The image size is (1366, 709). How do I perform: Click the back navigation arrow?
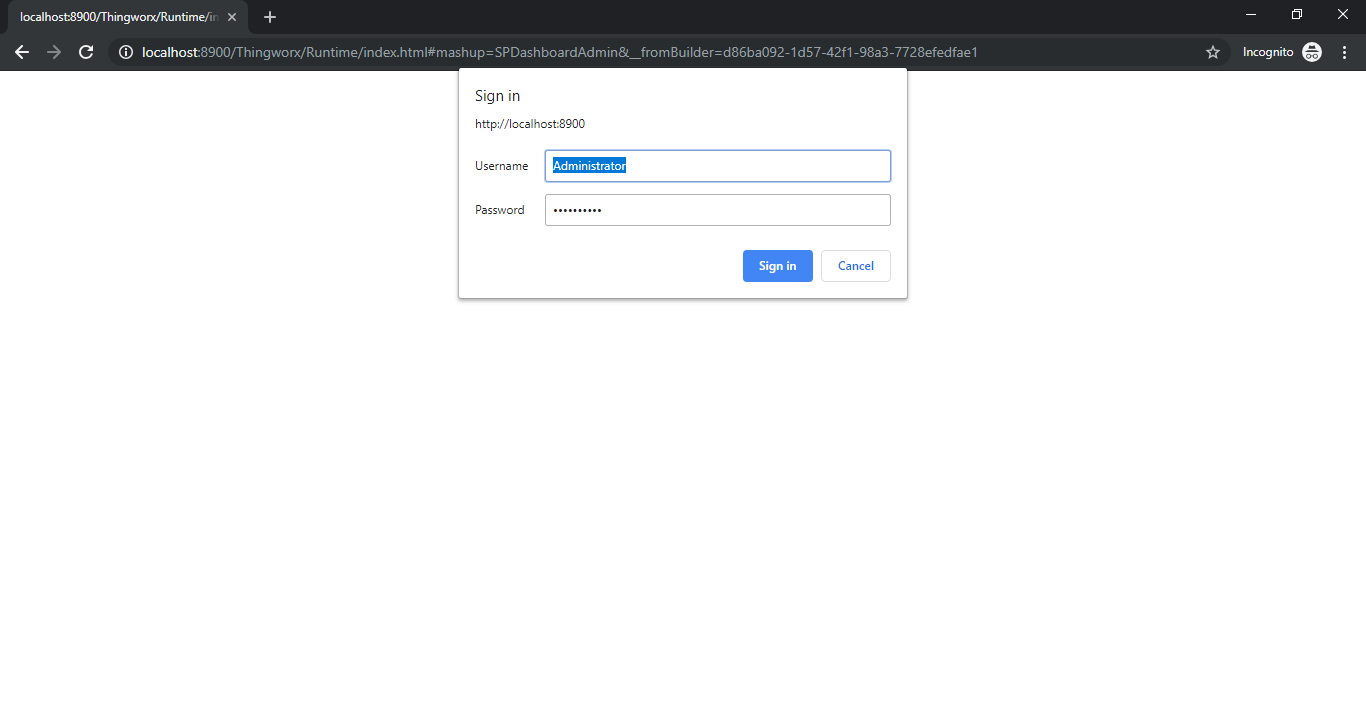tap(22, 52)
